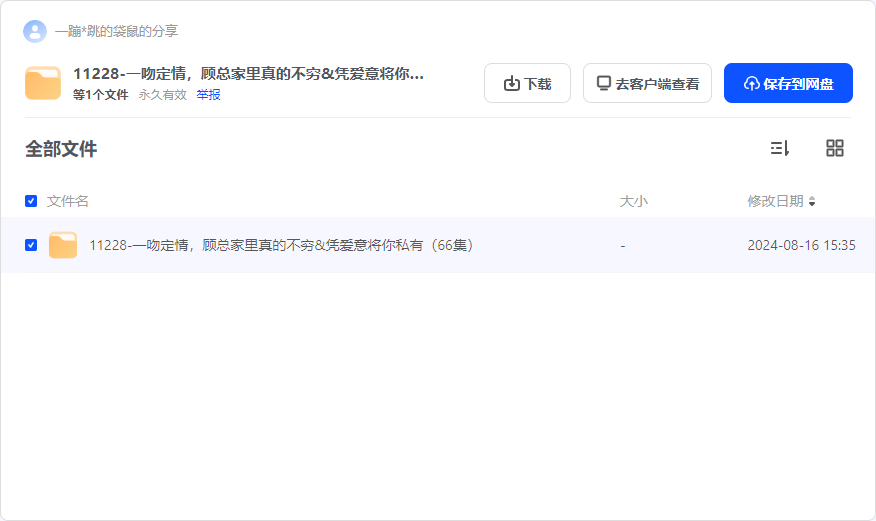Switch to grid view icon
The image size is (876, 521).
tap(835, 148)
